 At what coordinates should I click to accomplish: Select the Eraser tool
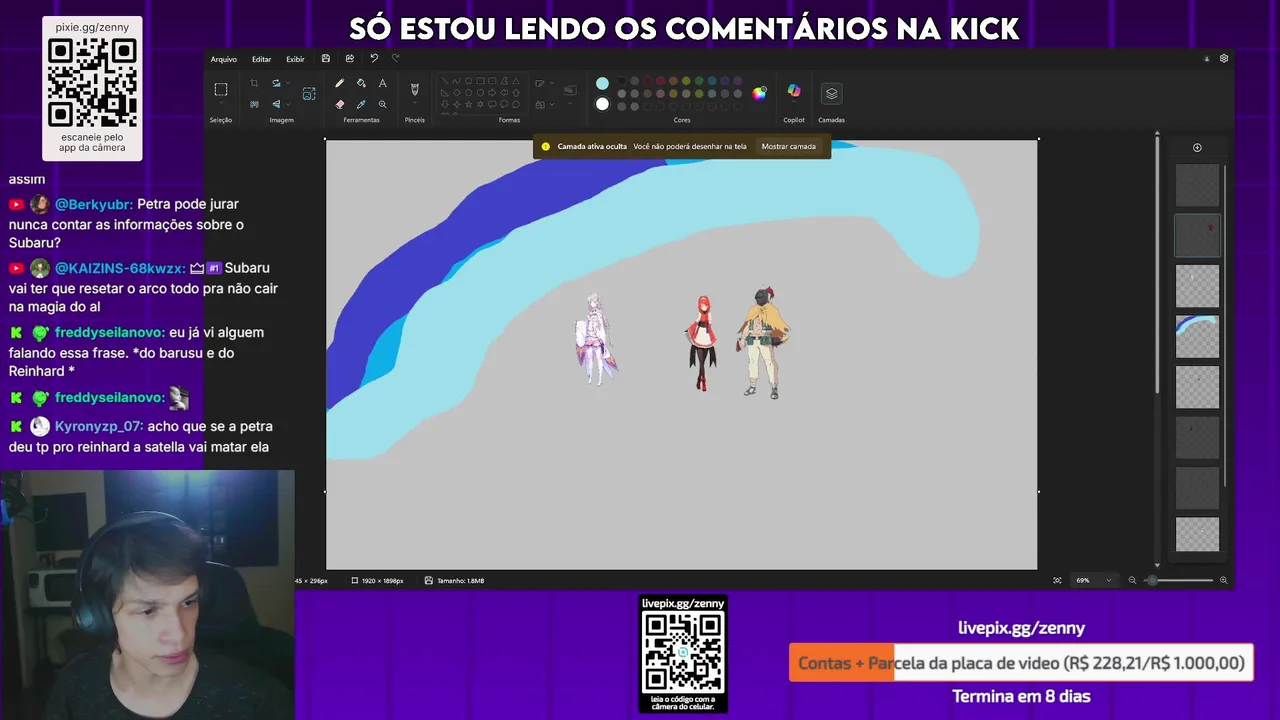(340, 104)
